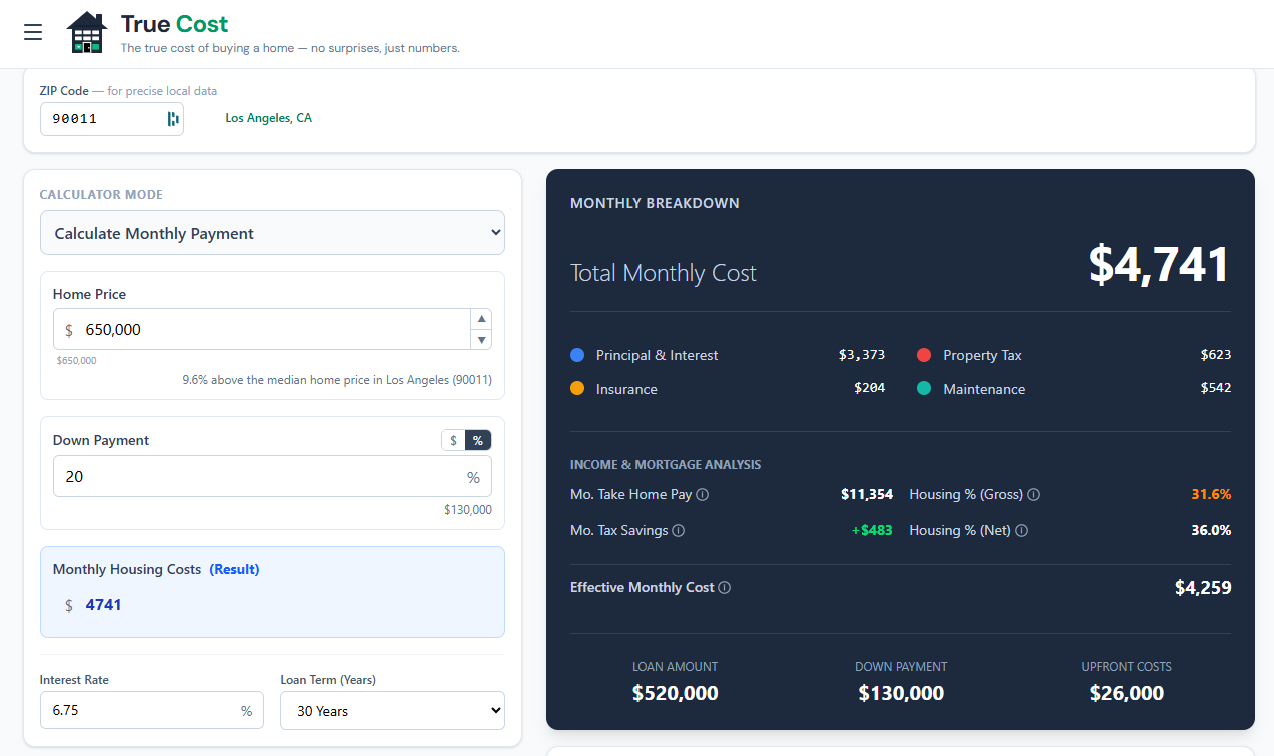Click the (Result) label

coord(234,569)
